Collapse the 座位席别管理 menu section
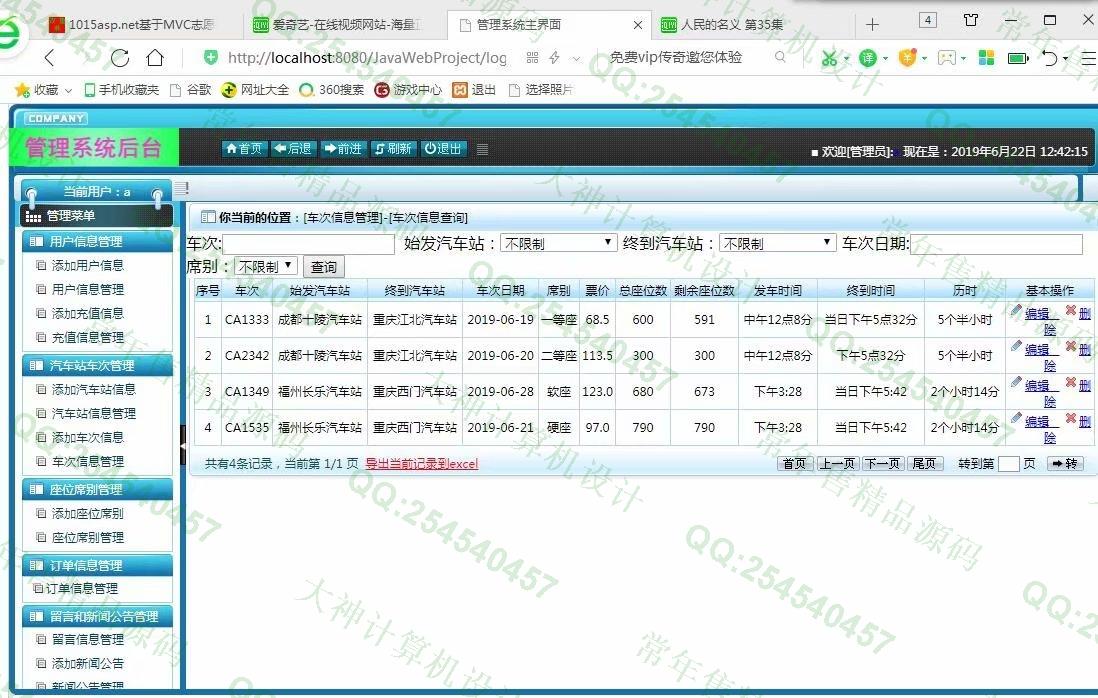This screenshot has height=698, width=1098. coord(97,489)
